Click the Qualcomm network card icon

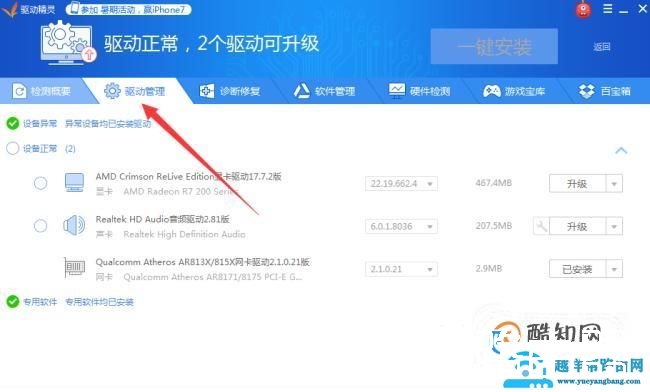point(74,268)
